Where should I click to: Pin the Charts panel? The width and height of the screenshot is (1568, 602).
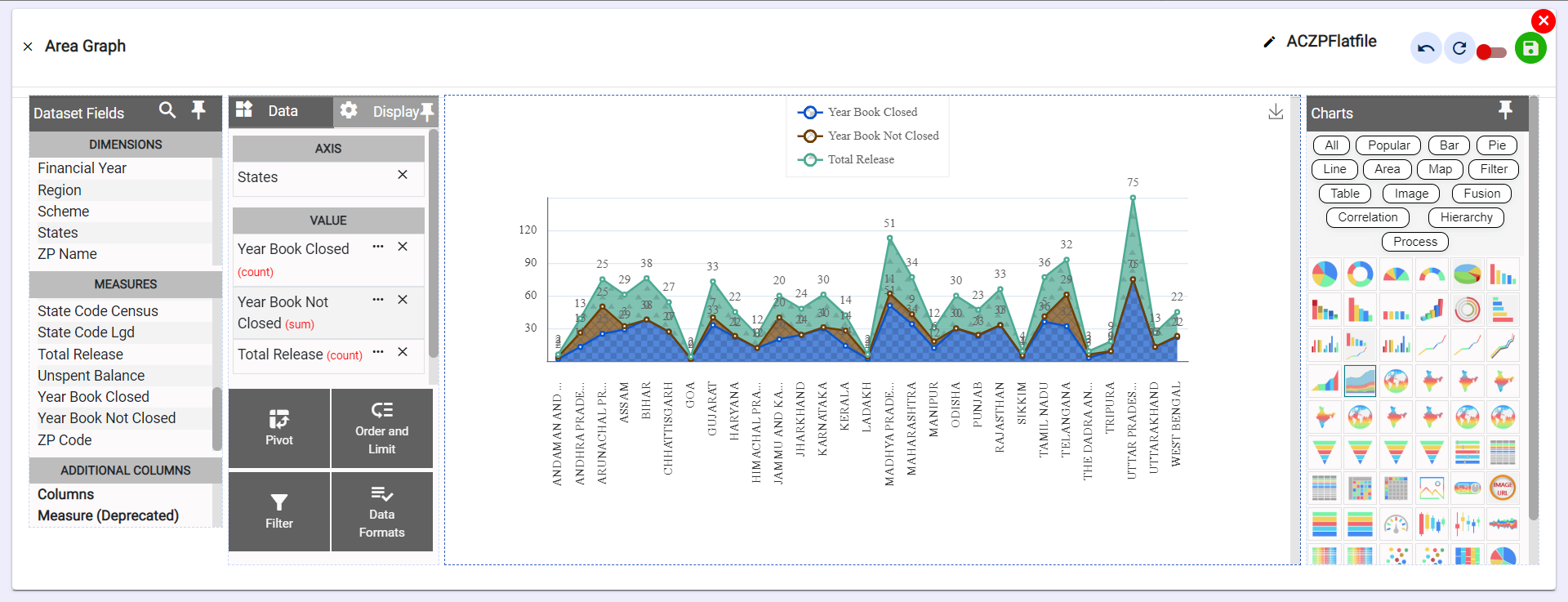coord(1505,109)
